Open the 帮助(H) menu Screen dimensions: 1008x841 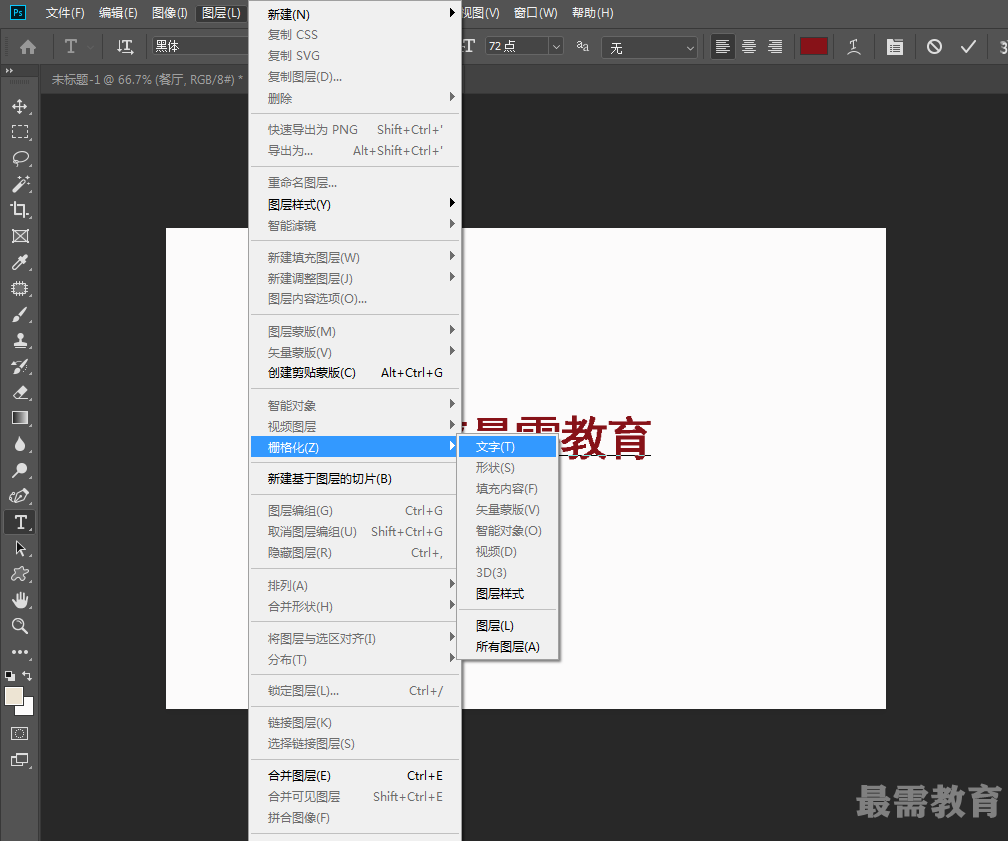[593, 13]
